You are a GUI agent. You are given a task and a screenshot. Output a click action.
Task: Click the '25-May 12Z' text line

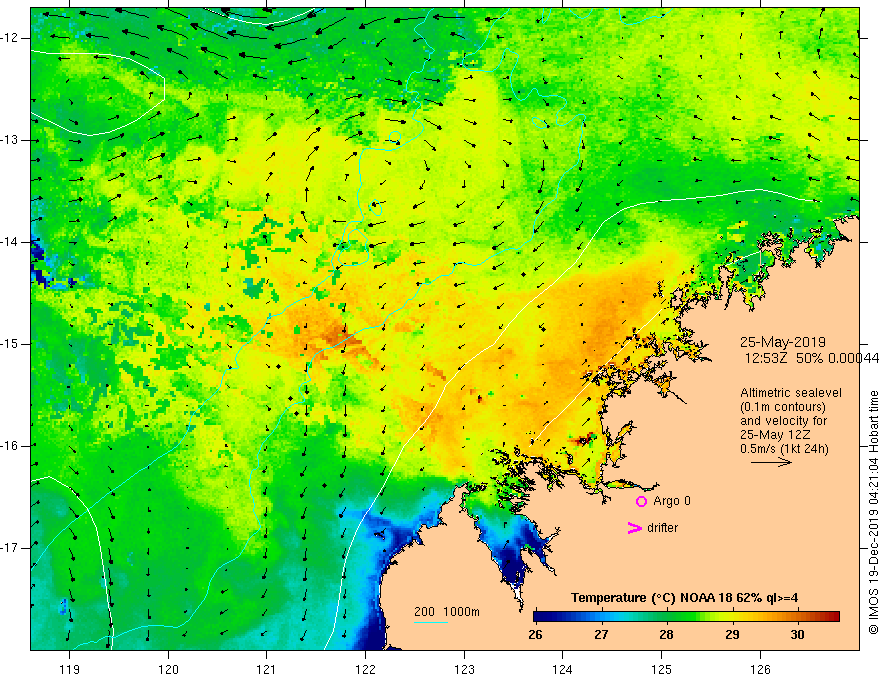774,435
